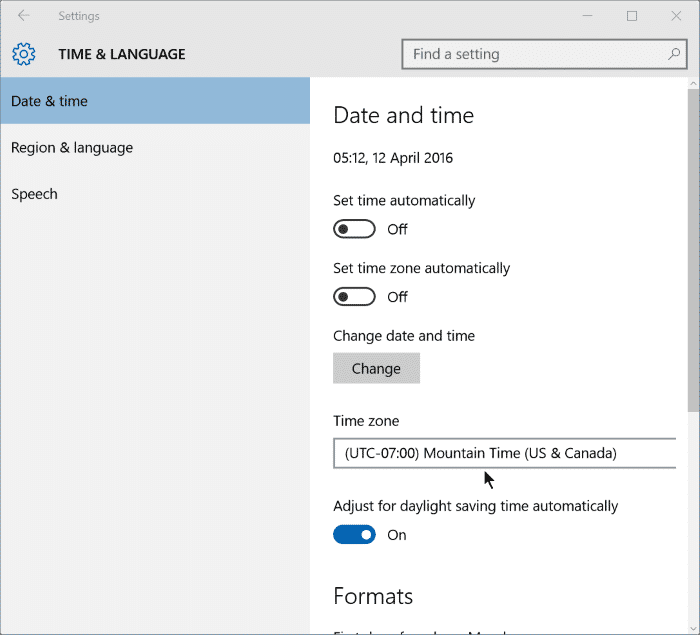This screenshot has height=635, width=700.
Task: Open the Time zone dropdown
Action: click(x=504, y=453)
